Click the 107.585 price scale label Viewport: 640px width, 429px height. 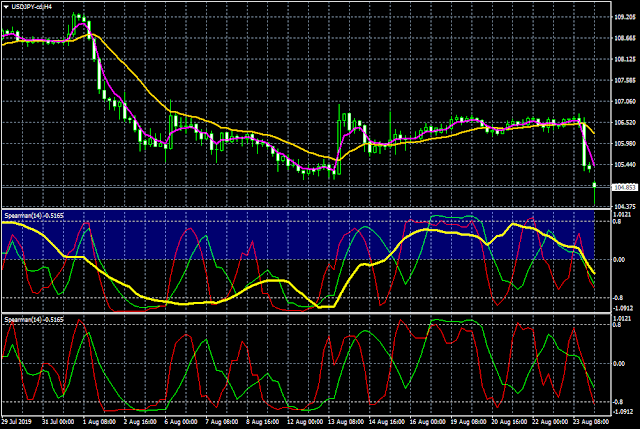(x=625, y=80)
